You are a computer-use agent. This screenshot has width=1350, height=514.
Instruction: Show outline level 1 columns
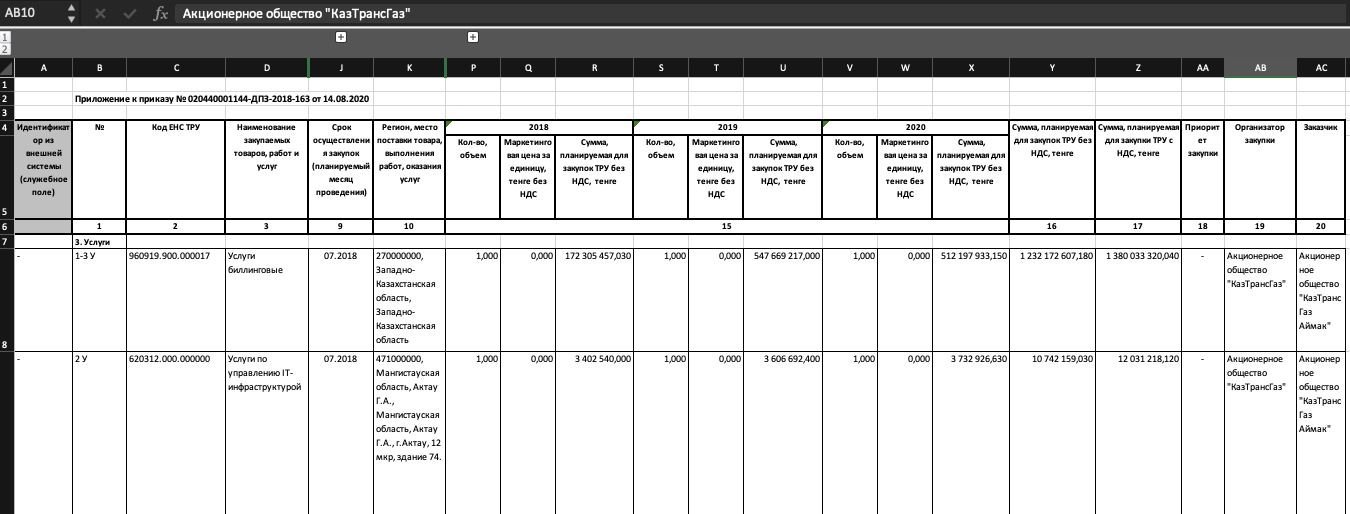tap(5, 37)
